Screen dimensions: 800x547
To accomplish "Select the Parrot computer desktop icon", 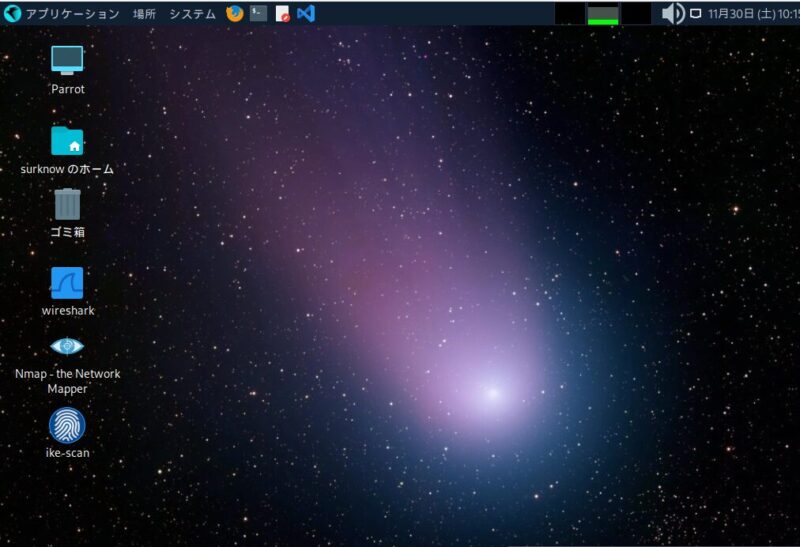I will (x=67, y=60).
